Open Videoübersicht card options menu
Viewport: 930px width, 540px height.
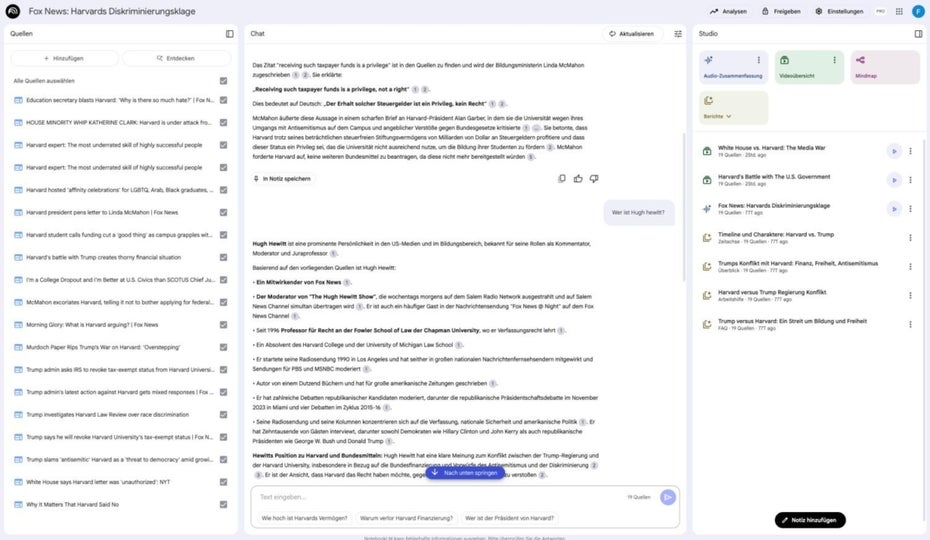click(x=834, y=60)
